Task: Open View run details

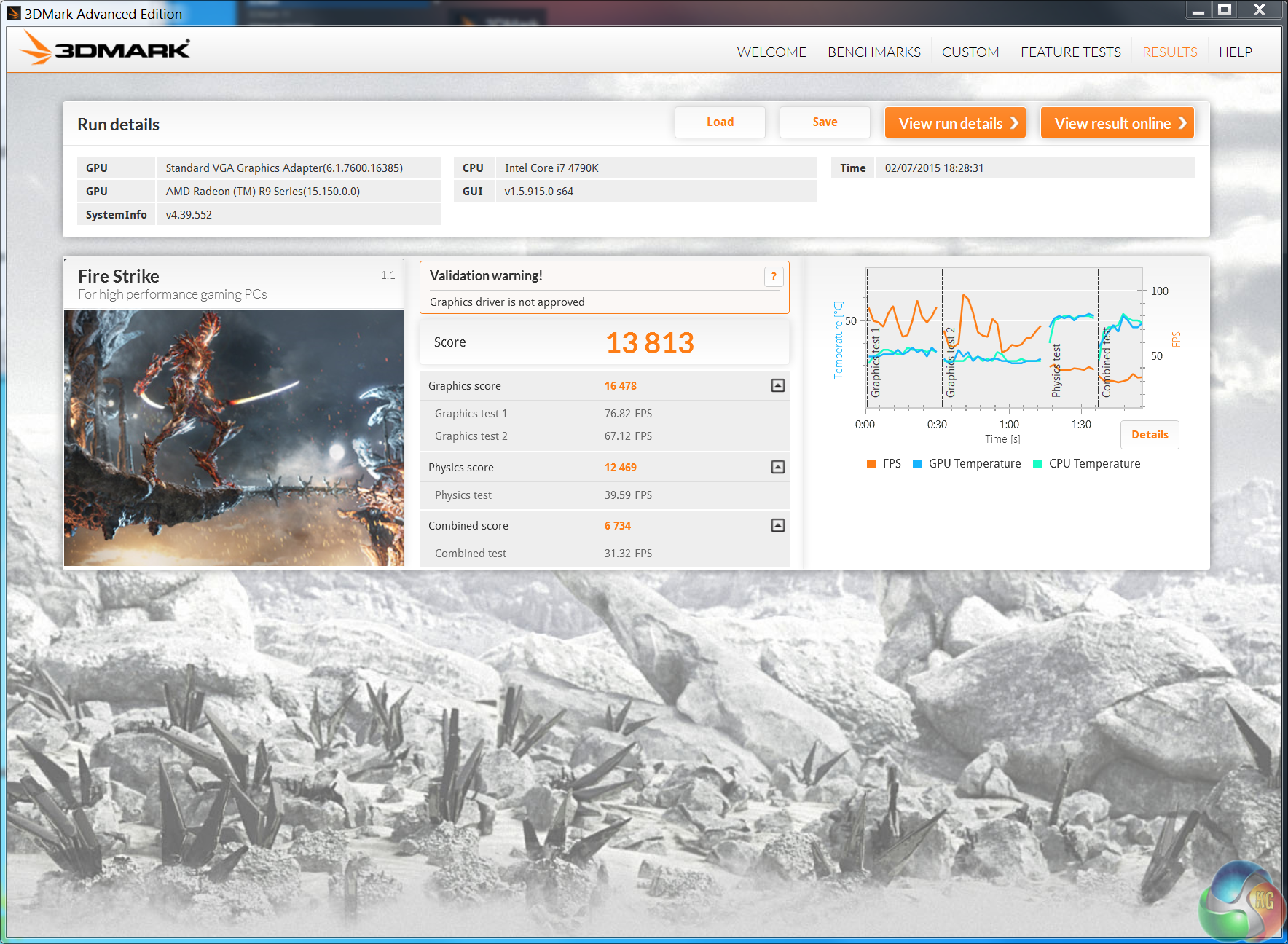Action: tap(956, 123)
